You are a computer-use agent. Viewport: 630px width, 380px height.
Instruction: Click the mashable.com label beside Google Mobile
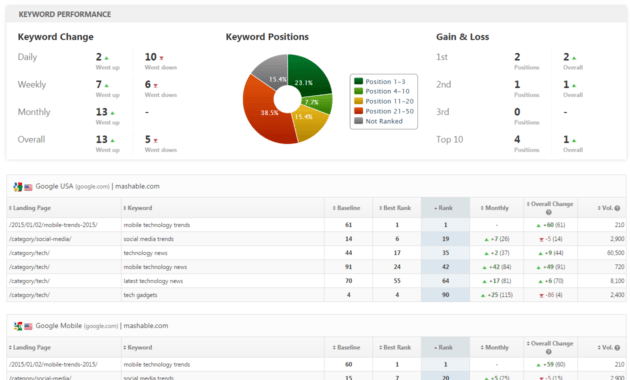click(146, 326)
